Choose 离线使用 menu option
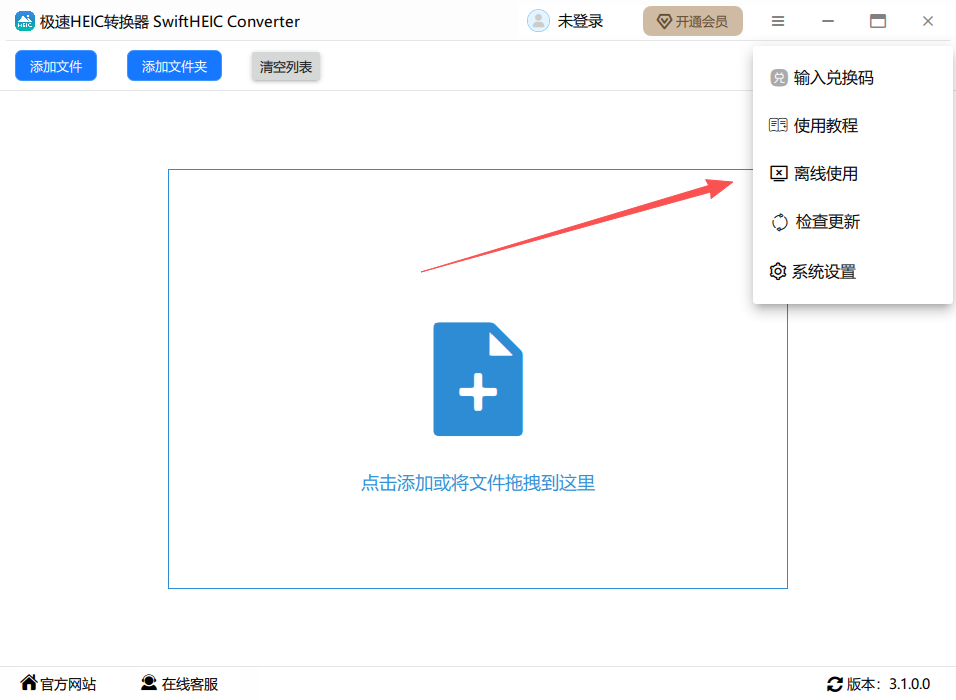The width and height of the screenshot is (956, 700). click(825, 174)
